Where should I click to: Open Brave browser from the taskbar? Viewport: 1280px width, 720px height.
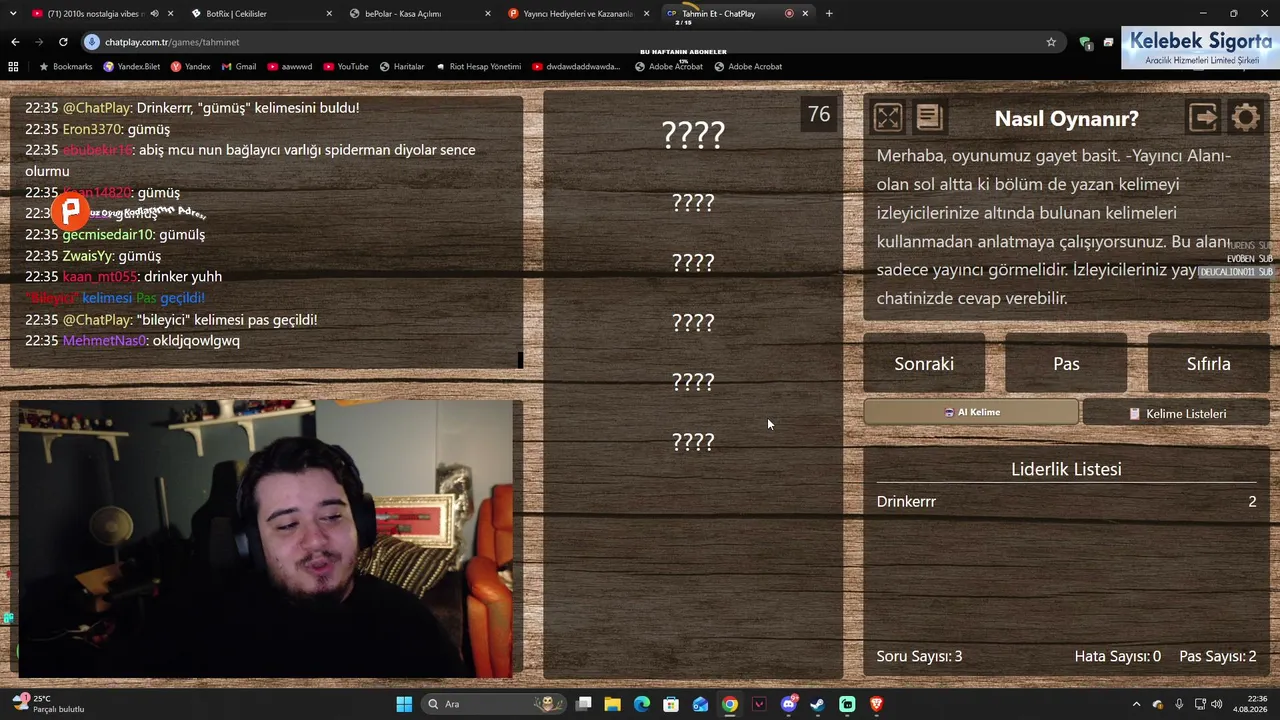(x=877, y=704)
